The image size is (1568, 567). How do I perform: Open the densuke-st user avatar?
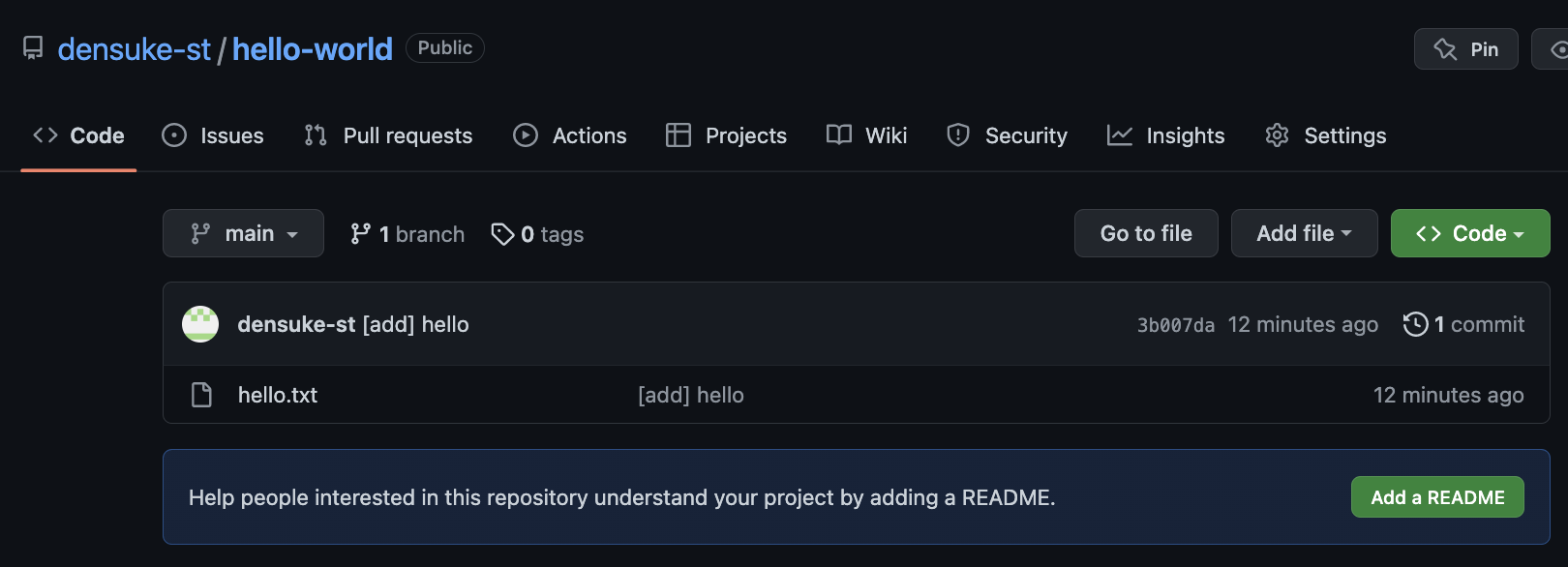pyautogui.click(x=200, y=324)
